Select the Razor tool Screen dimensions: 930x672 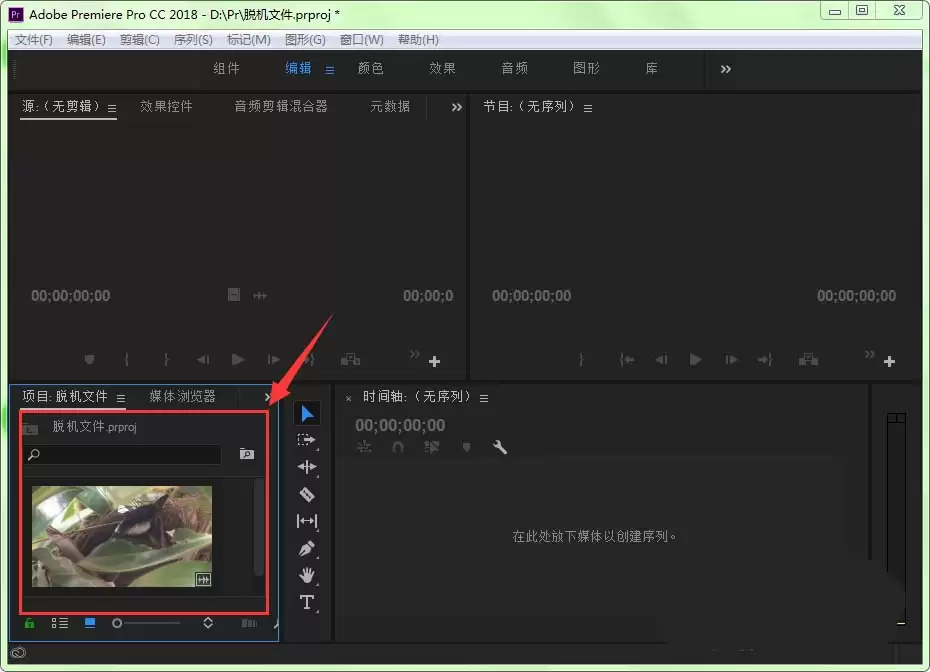pos(307,494)
